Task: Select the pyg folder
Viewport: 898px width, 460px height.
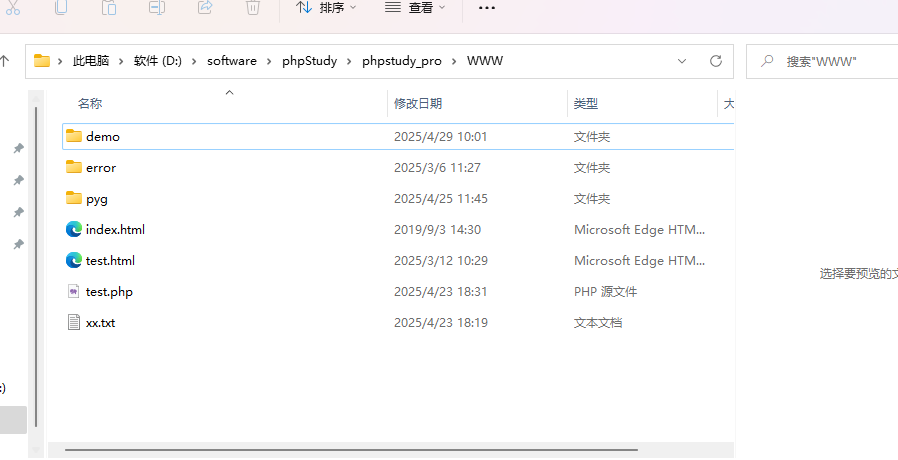Action: click(397, 198)
